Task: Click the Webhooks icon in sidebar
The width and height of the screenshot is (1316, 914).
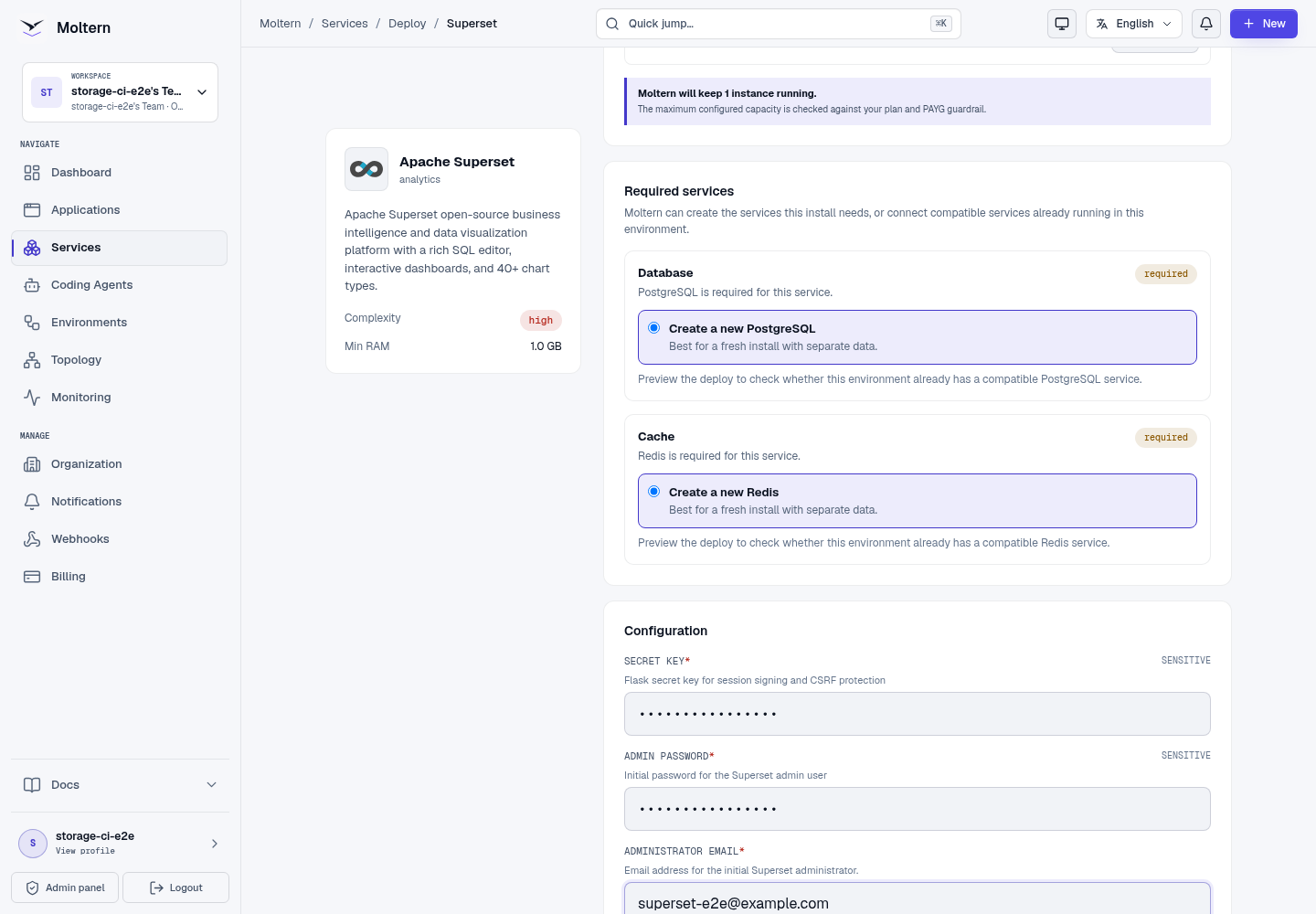Action: click(x=32, y=539)
